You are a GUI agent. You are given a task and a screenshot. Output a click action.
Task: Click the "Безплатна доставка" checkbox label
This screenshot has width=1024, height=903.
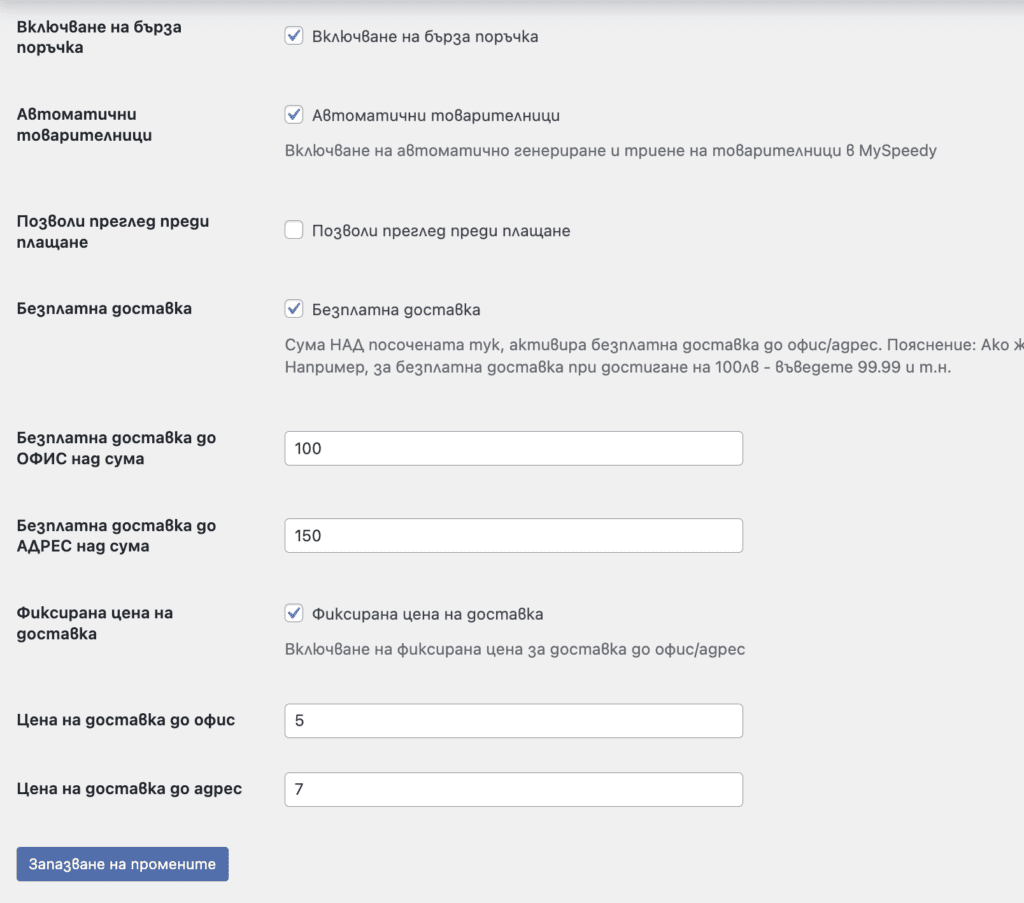click(395, 308)
